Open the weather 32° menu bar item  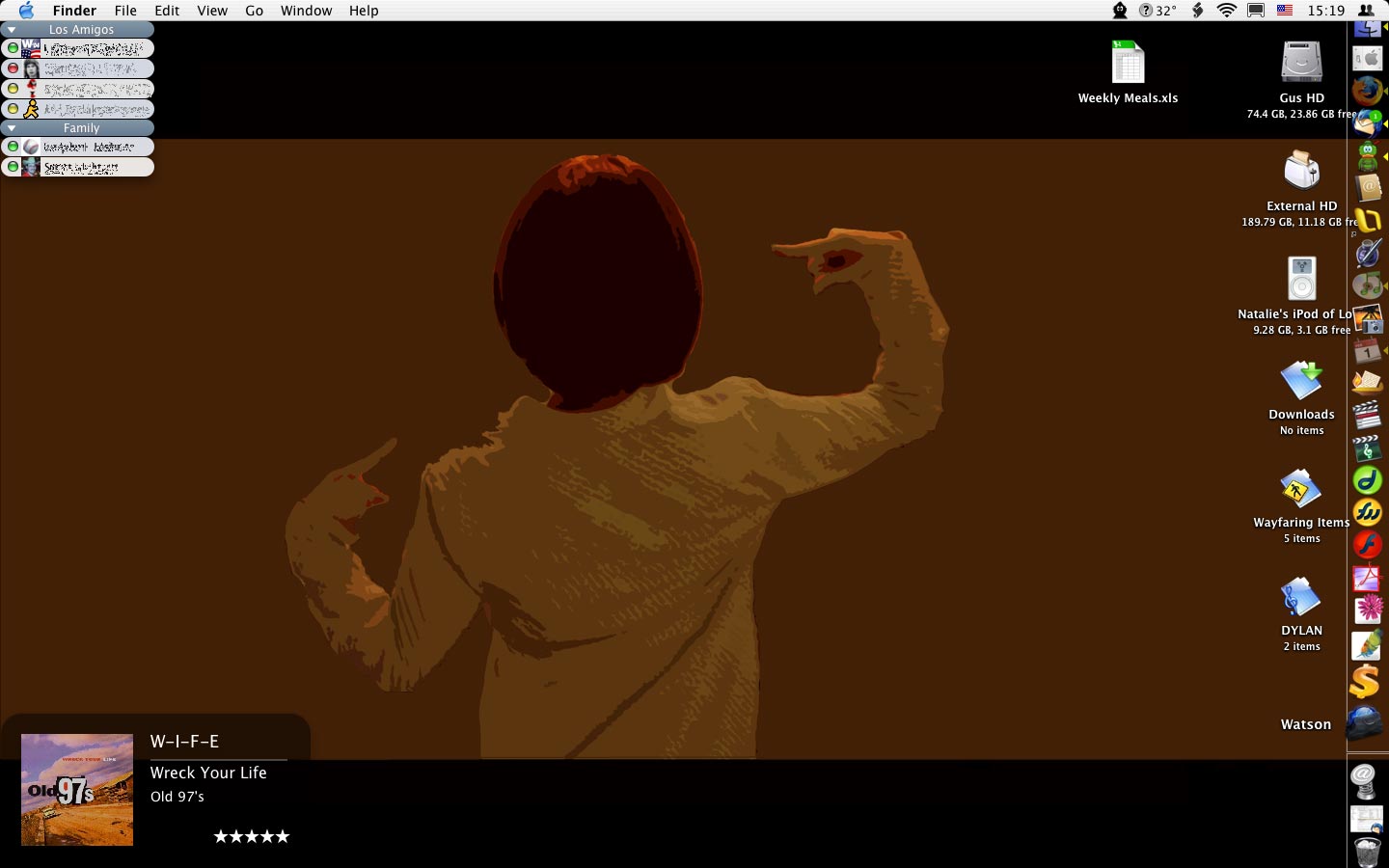click(x=1157, y=11)
